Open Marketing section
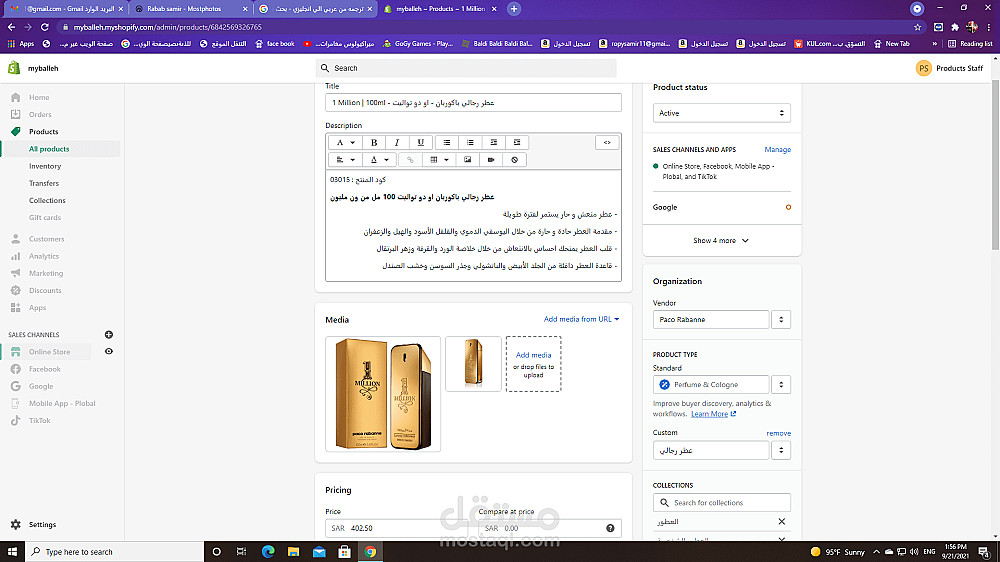Screen dimensions: 1000x562 click(x=45, y=274)
